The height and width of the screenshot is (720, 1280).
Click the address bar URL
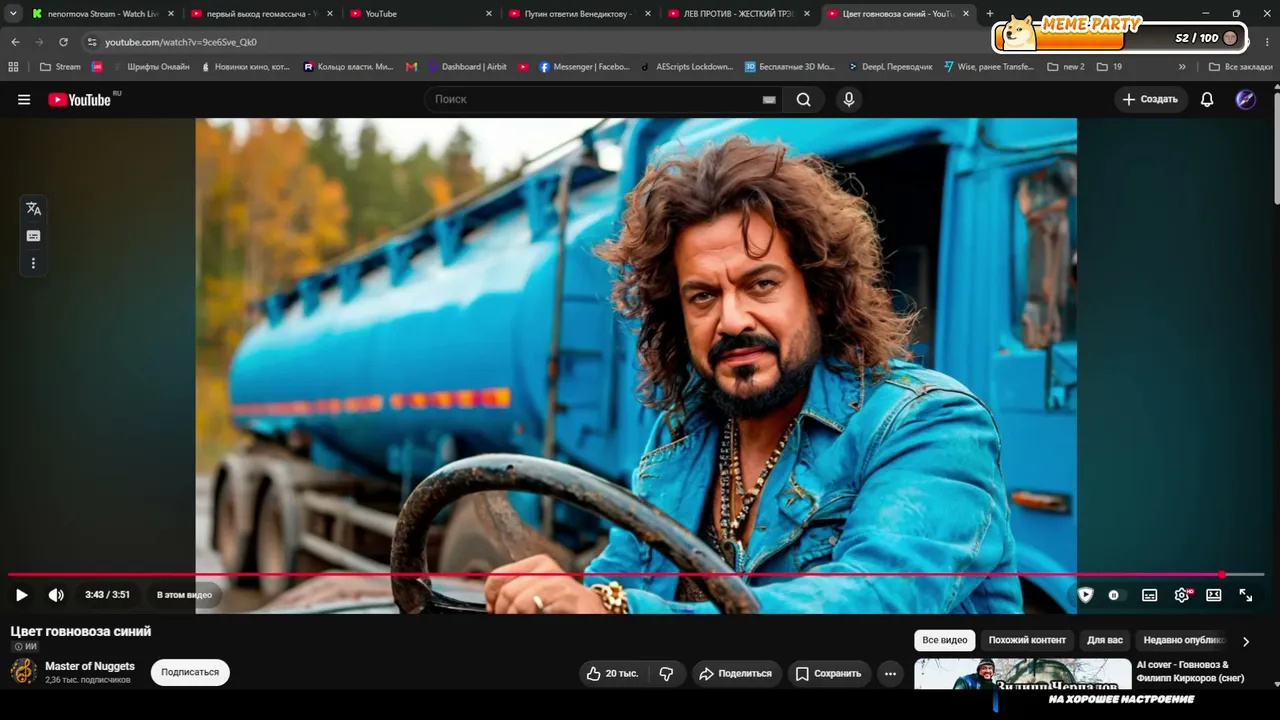click(x=181, y=42)
